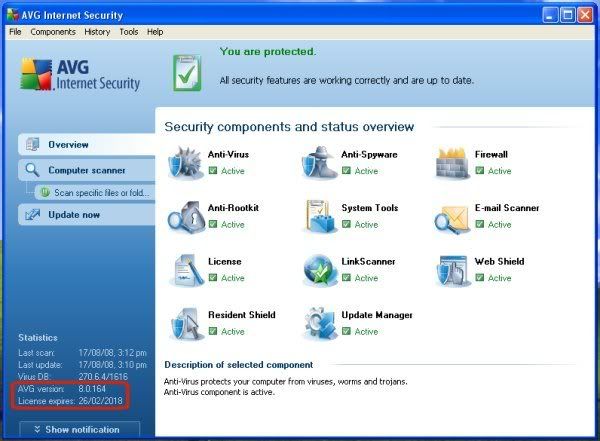Open the E-mail Scanner envelope icon

tap(452, 219)
